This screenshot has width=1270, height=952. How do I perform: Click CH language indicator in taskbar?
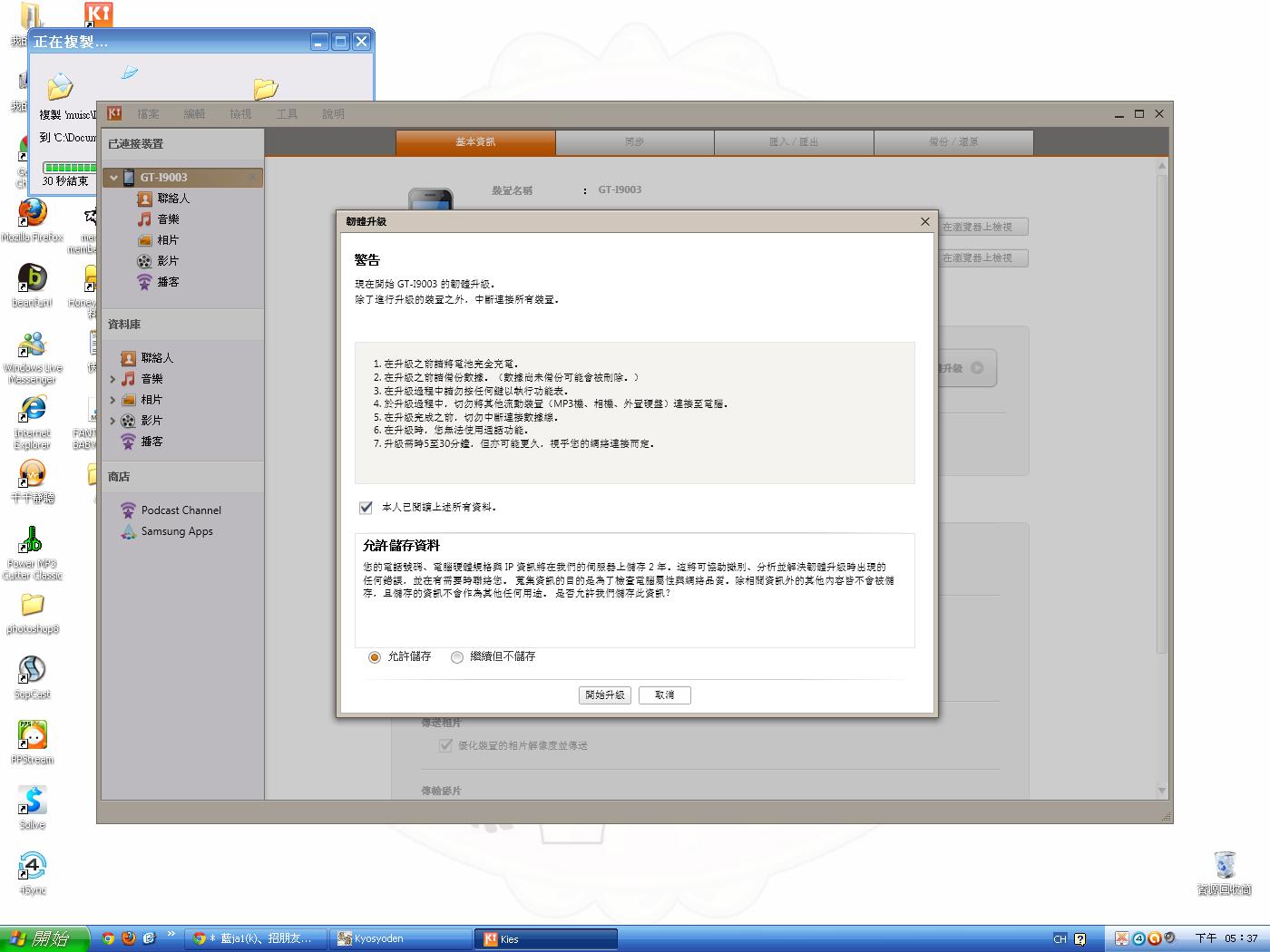[x=1060, y=939]
